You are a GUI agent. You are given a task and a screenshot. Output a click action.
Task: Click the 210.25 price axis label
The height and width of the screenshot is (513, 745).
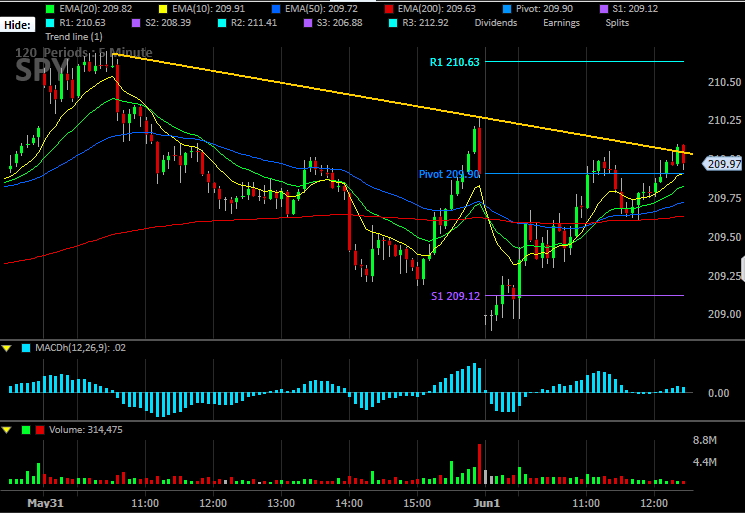tap(724, 121)
